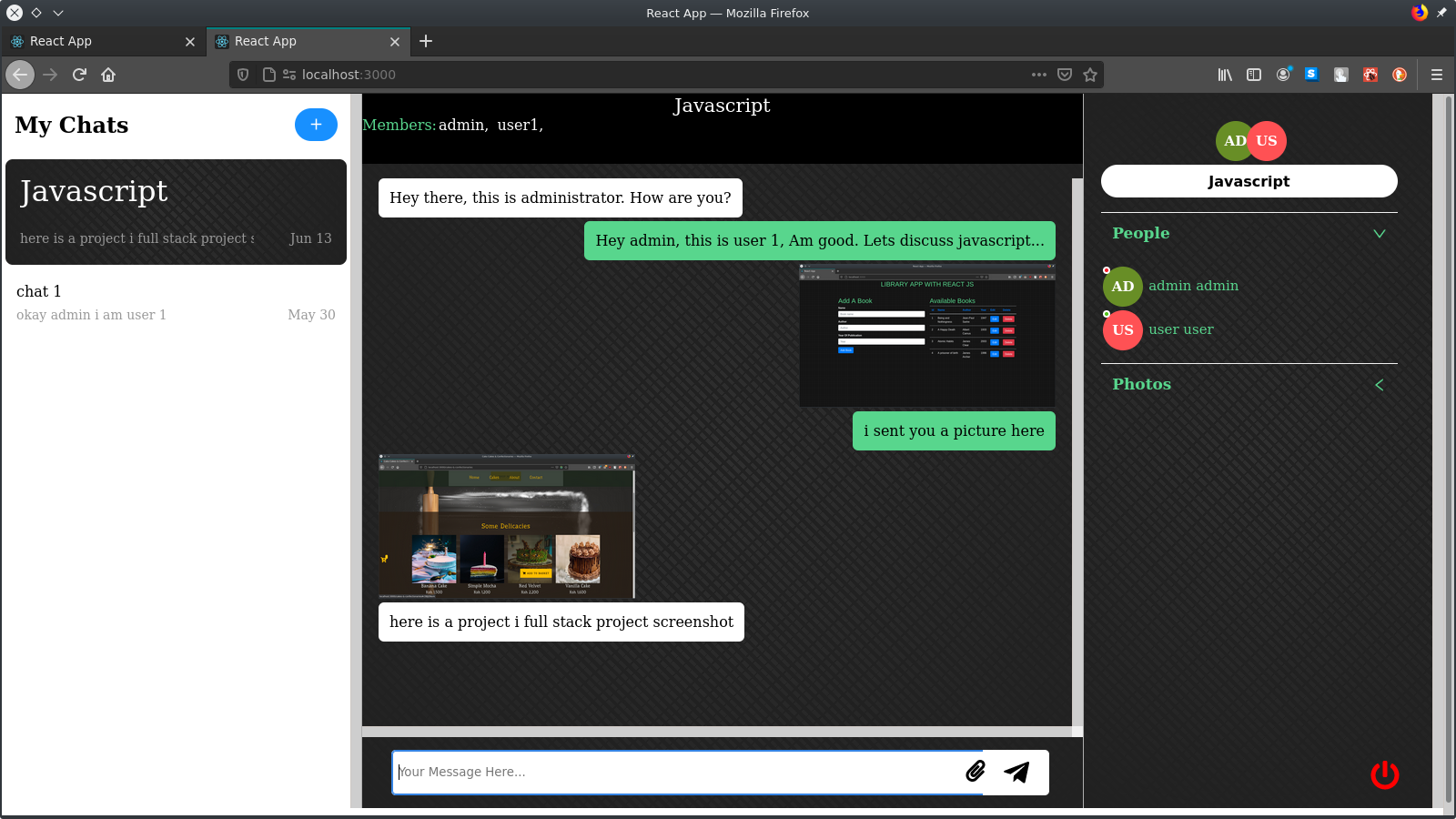Image resolution: width=1456 pixels, height=819 pixels.
Task: Click message 'here is a project i full stack'
Action: click(x=561, y=622)
